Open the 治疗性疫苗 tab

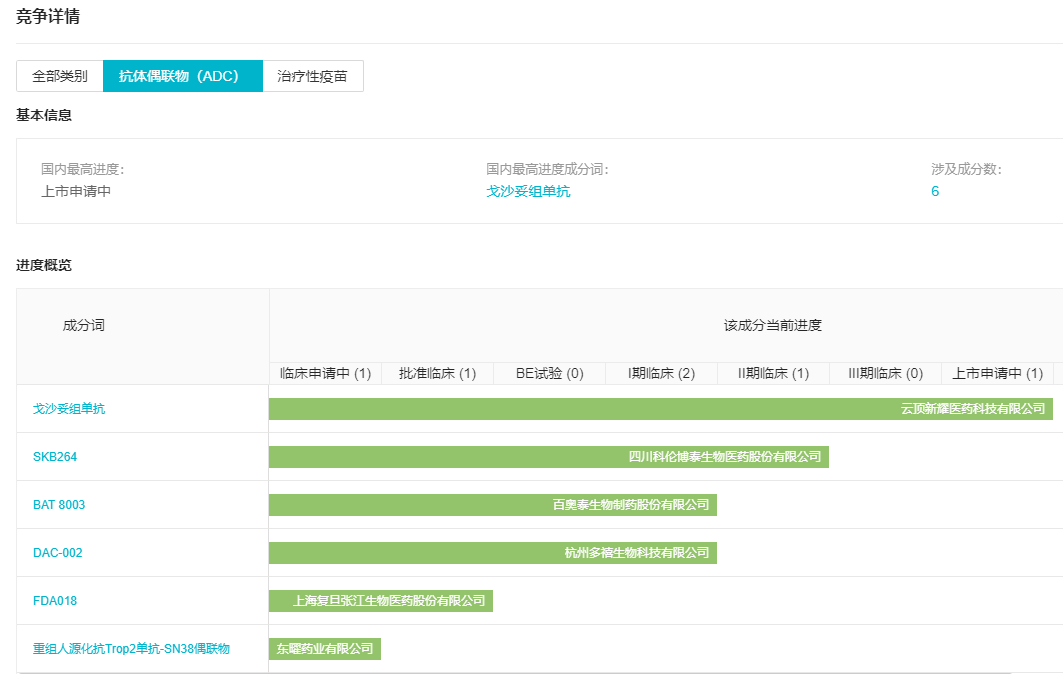coord(313,76)
